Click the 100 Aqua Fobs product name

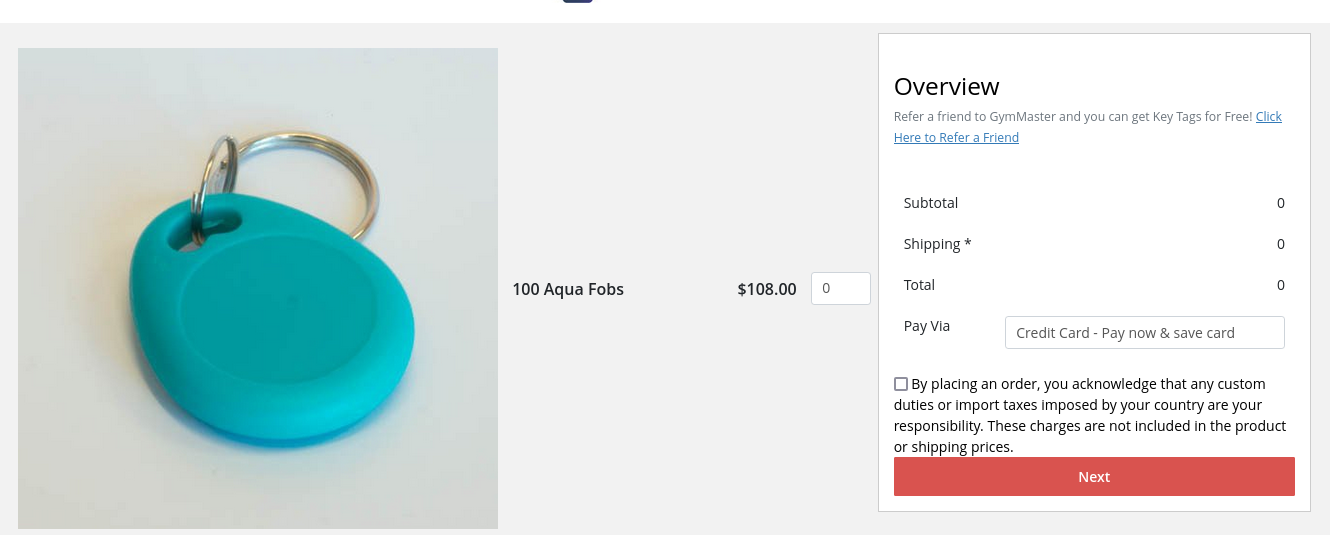tap(568, 290)
